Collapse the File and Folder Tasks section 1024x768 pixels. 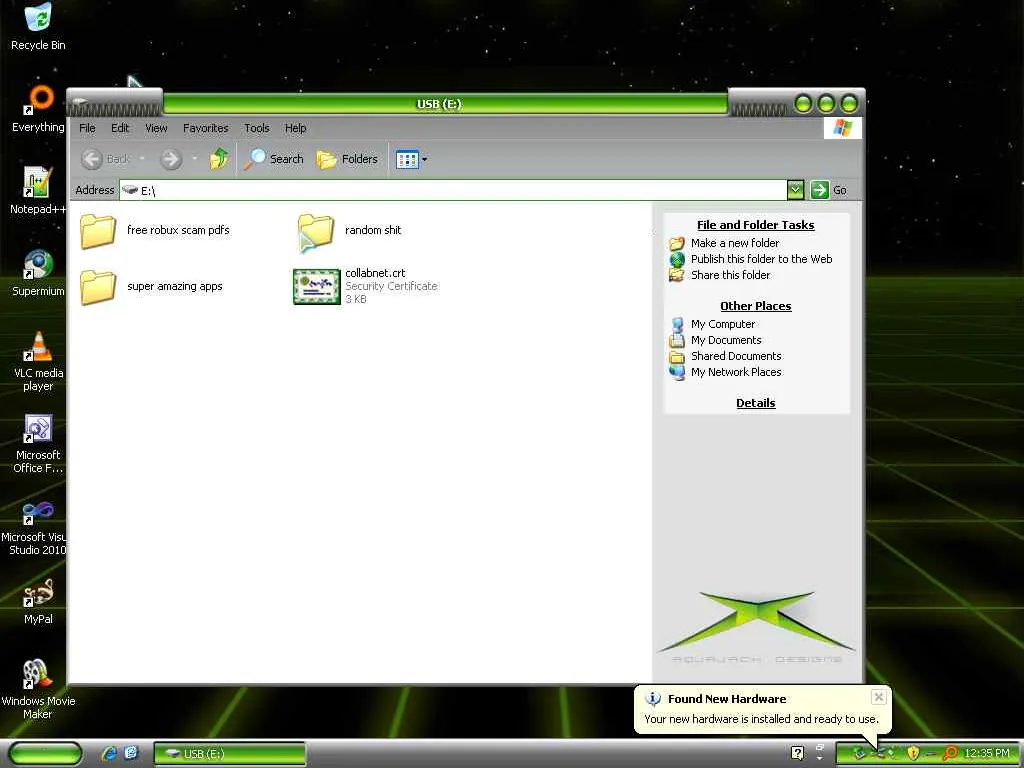click(x=756, y=225)
